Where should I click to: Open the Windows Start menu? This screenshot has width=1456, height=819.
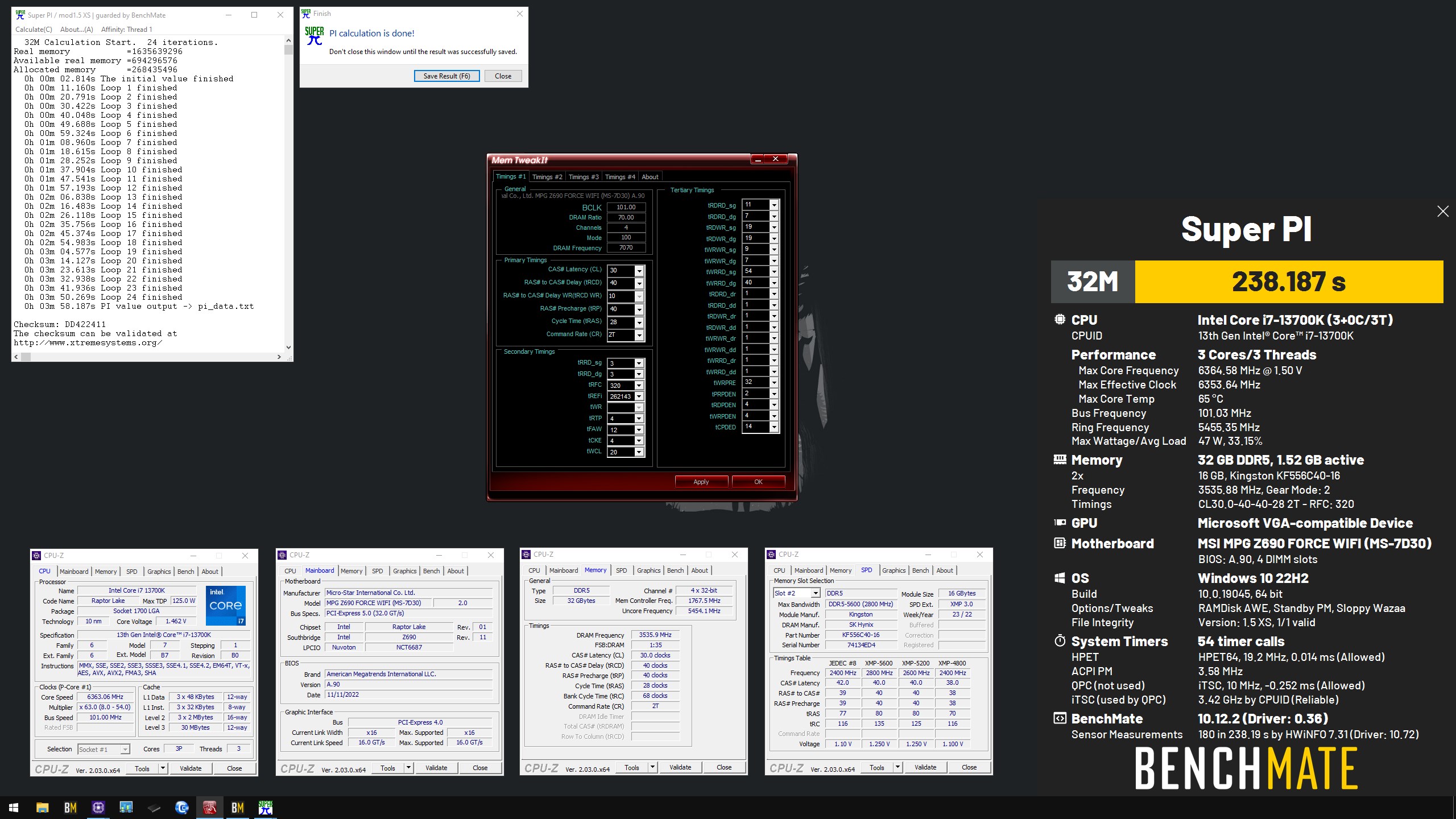[x=14, y=808]
